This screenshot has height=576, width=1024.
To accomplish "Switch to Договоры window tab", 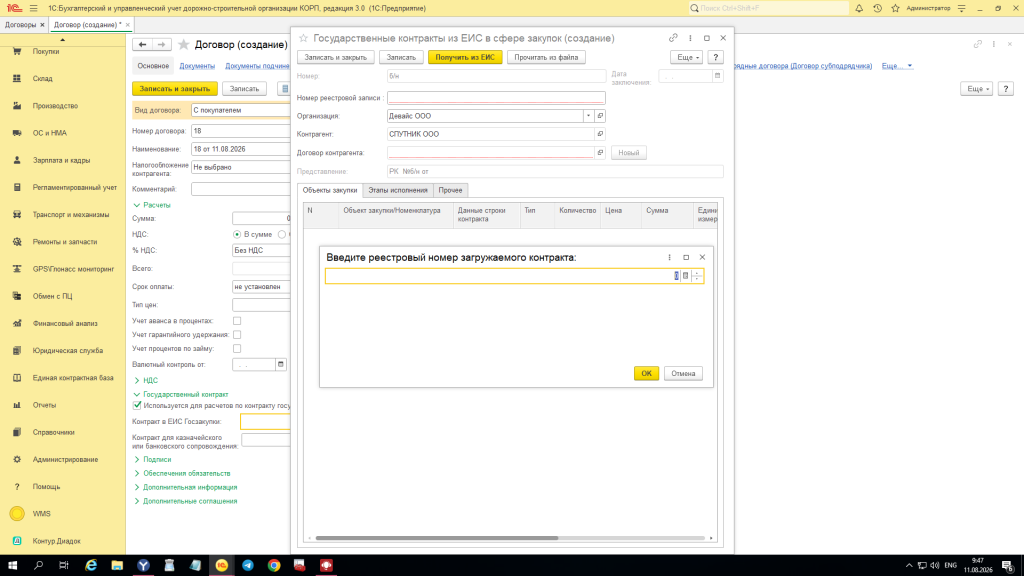I will (20, 25).
